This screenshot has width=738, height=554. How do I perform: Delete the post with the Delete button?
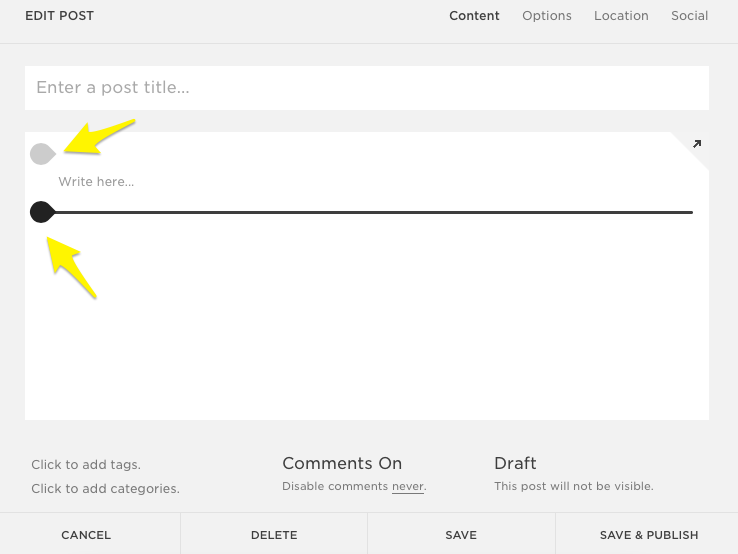[x=274, y=535]
